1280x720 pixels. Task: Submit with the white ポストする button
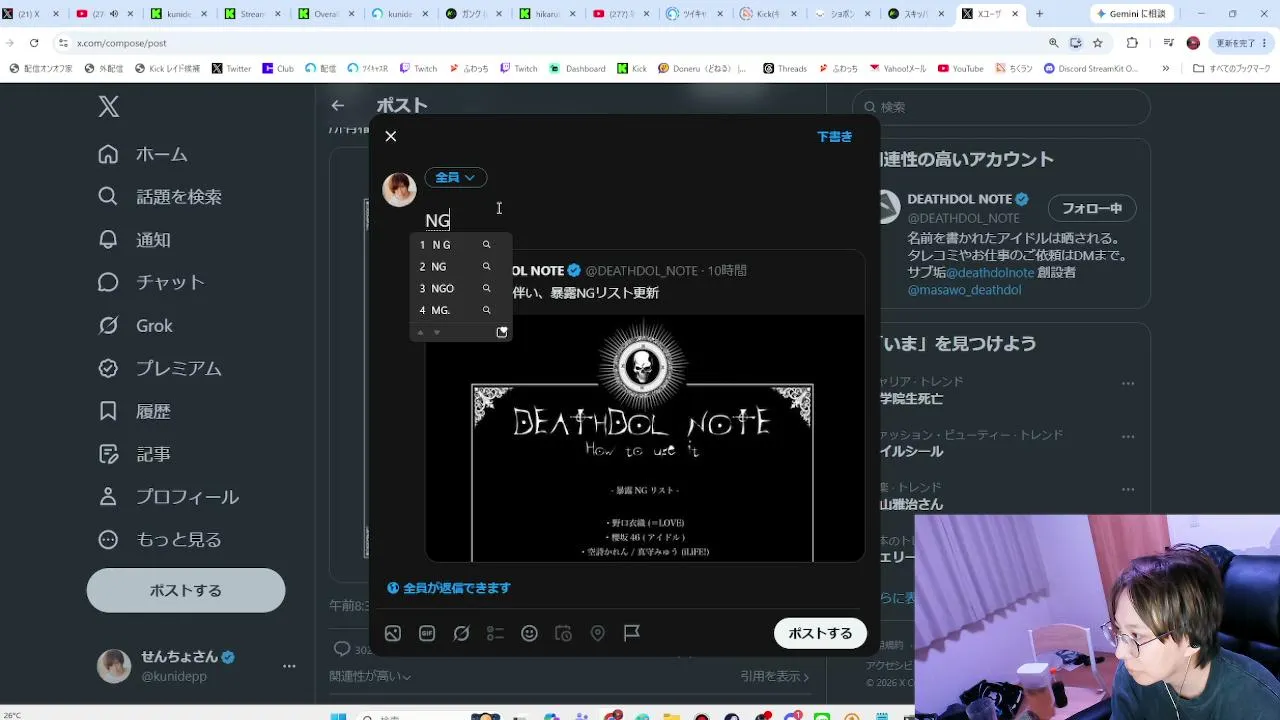pyautogui.click(x=820, y=633)
